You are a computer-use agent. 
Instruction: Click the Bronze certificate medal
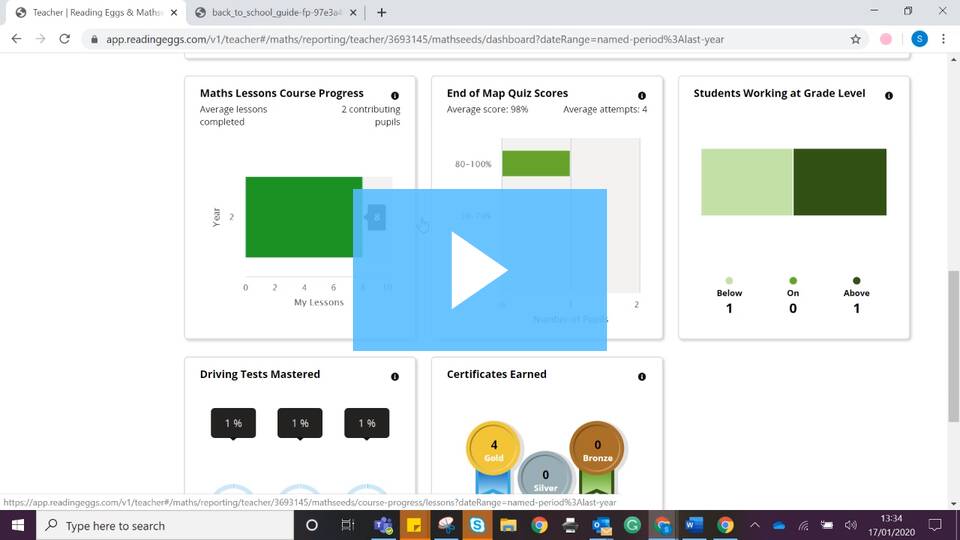click(597, 449)
